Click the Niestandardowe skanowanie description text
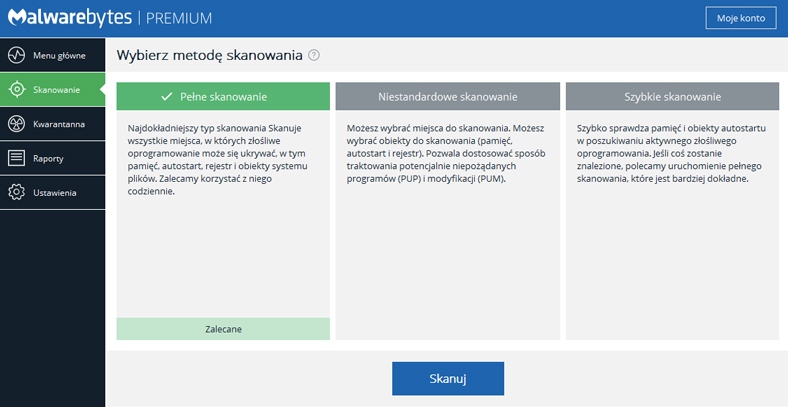 pyautogui.click(x=446, y=153)
